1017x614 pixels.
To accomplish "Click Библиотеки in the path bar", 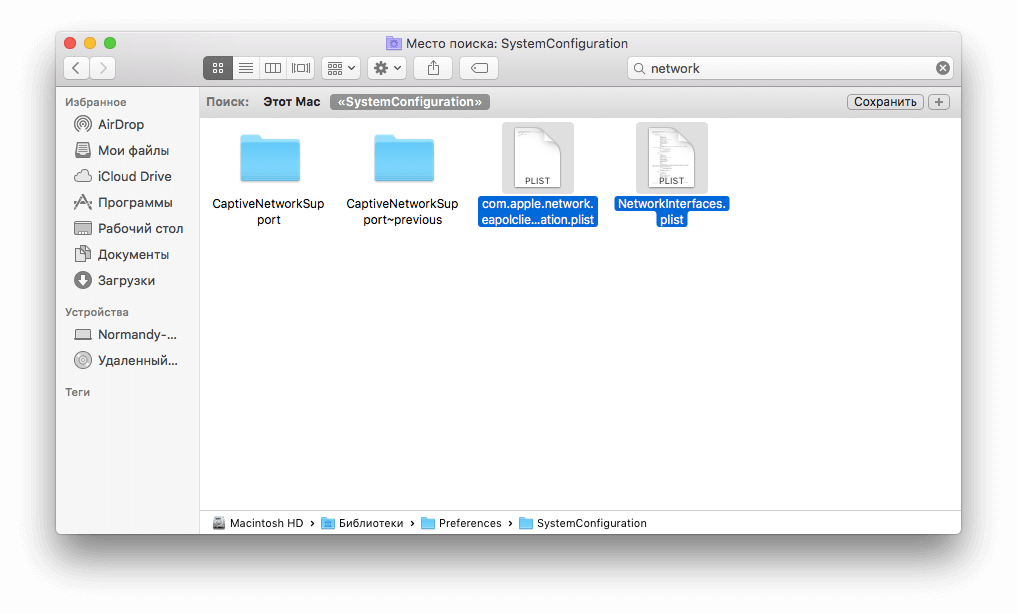I will pos(363,523).
